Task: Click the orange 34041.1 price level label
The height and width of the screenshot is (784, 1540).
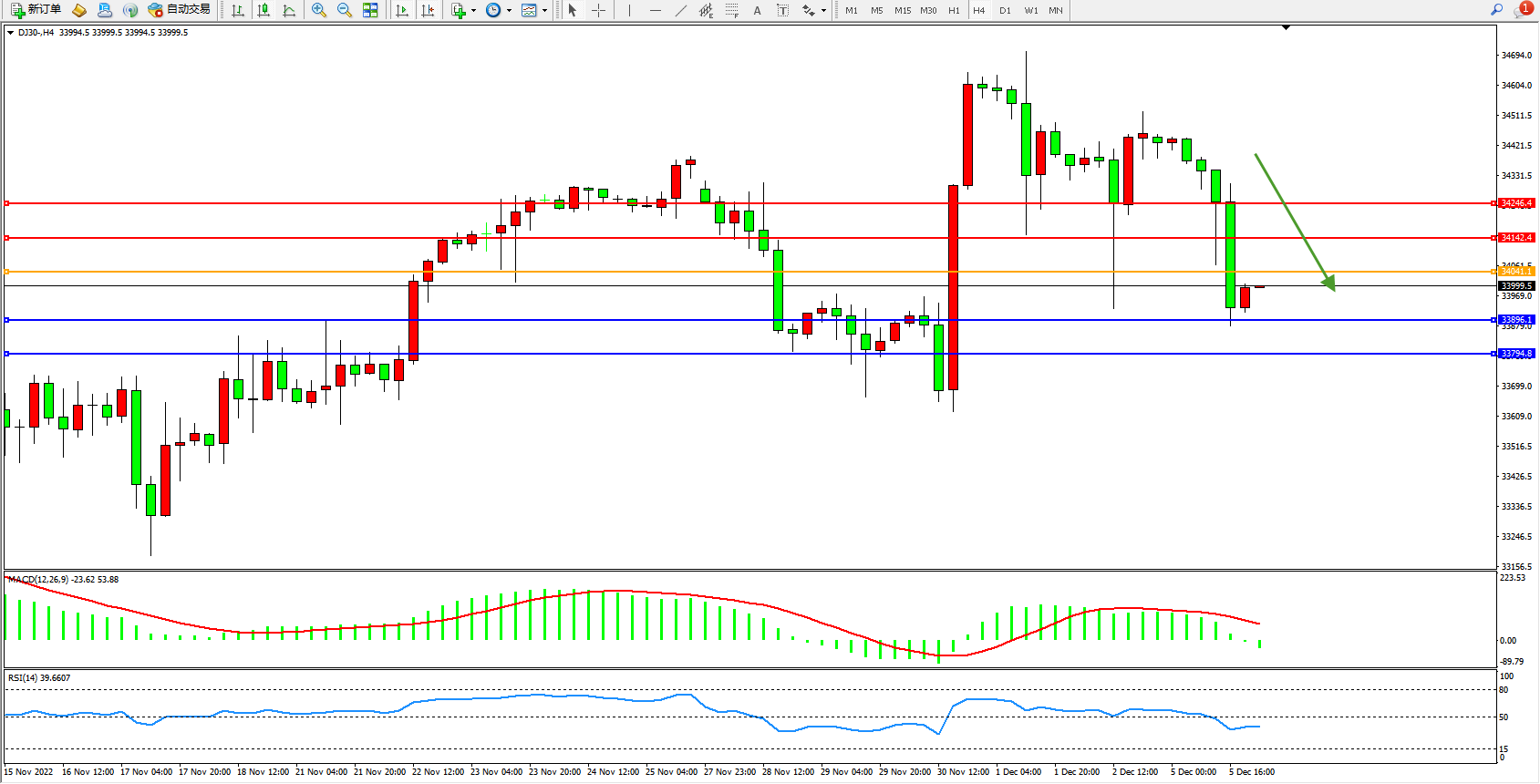Action: (1516, 272)
